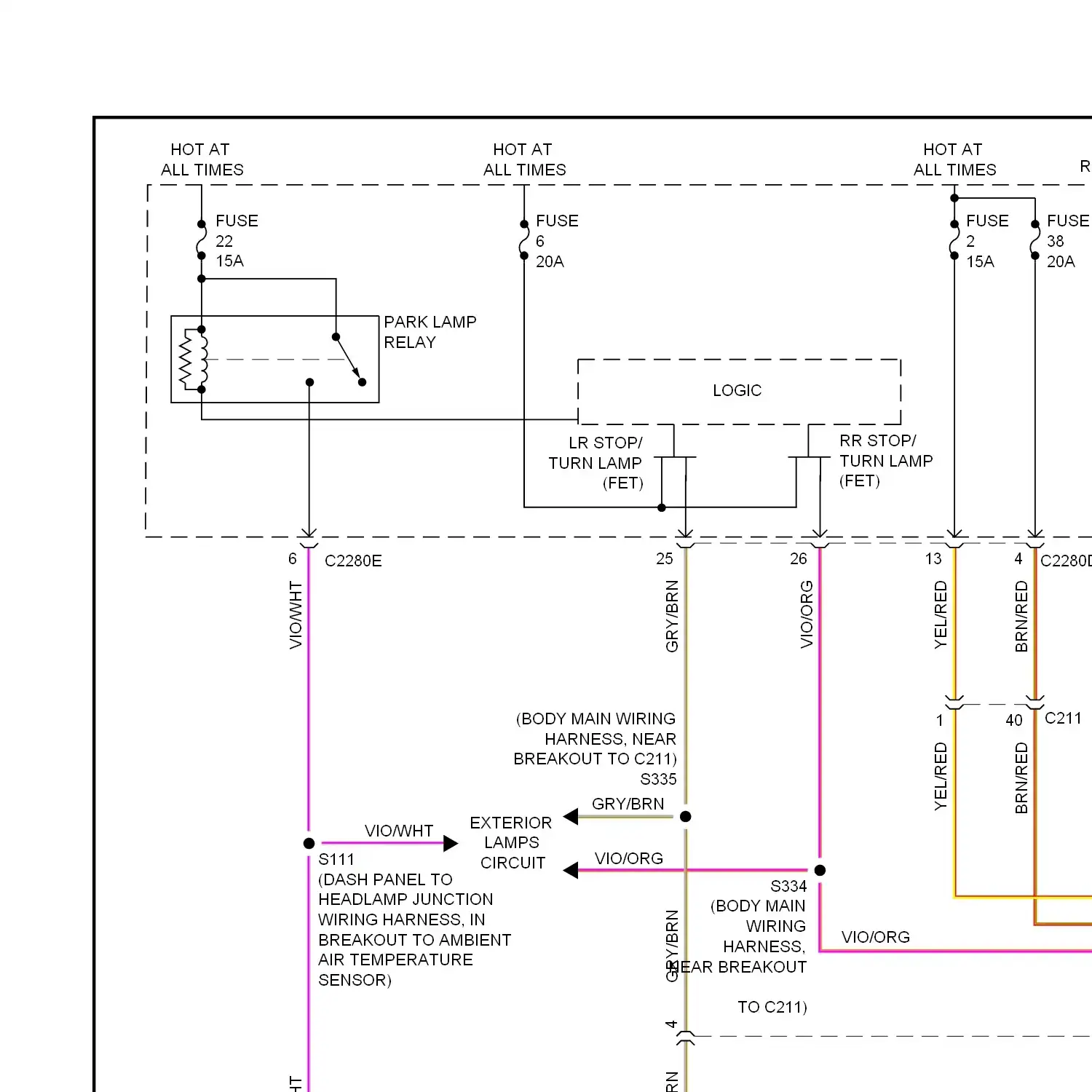Click the "FUSE 6 20A" label
The image size is (1092, 1092).
557,241
